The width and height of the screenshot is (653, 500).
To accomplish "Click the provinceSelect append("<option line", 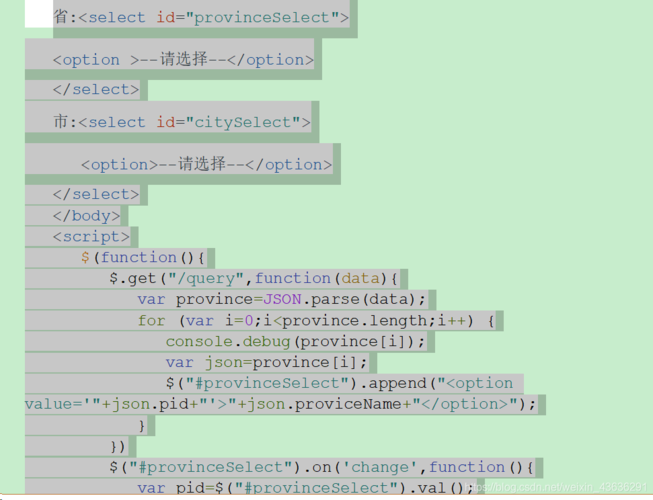I will click(339, 383).
